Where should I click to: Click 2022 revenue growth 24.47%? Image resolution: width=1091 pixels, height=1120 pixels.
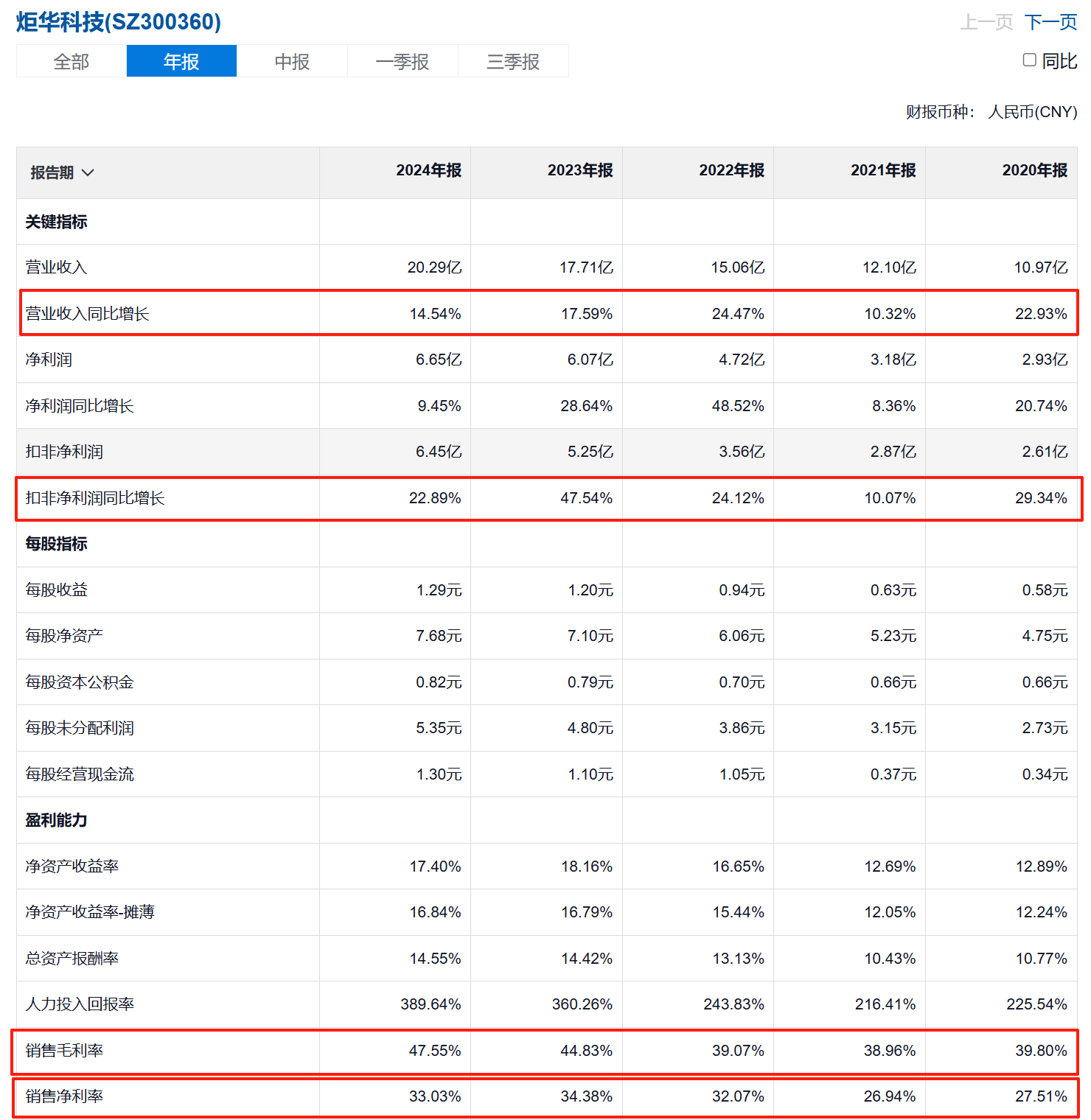pos(738,314)
